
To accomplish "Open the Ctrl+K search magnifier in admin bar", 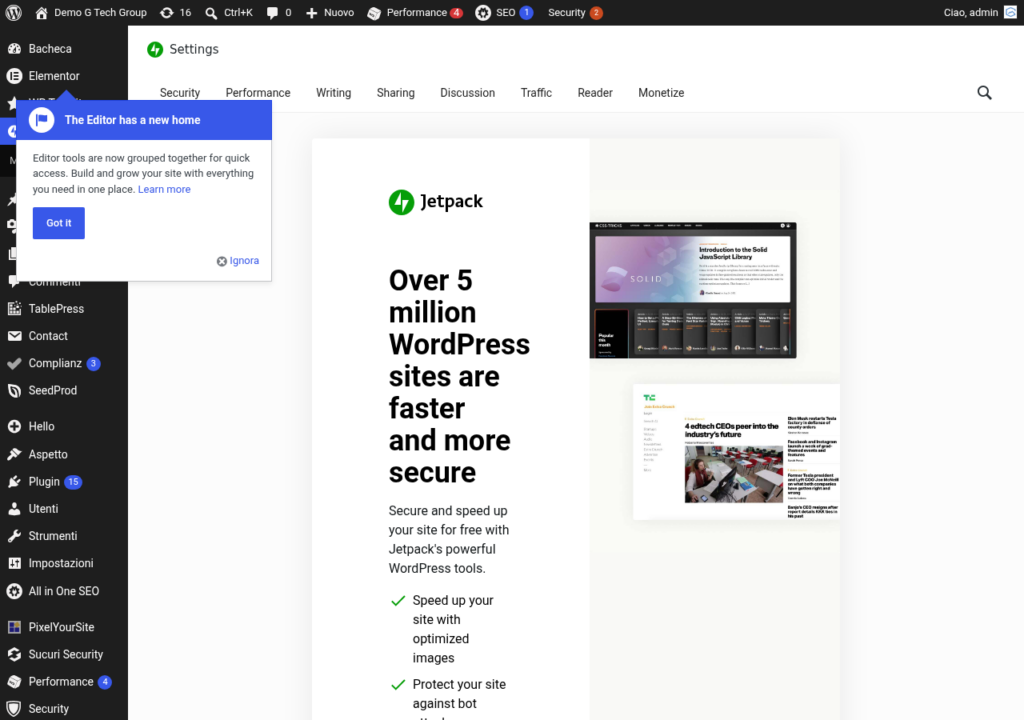I will coord(211,13).
